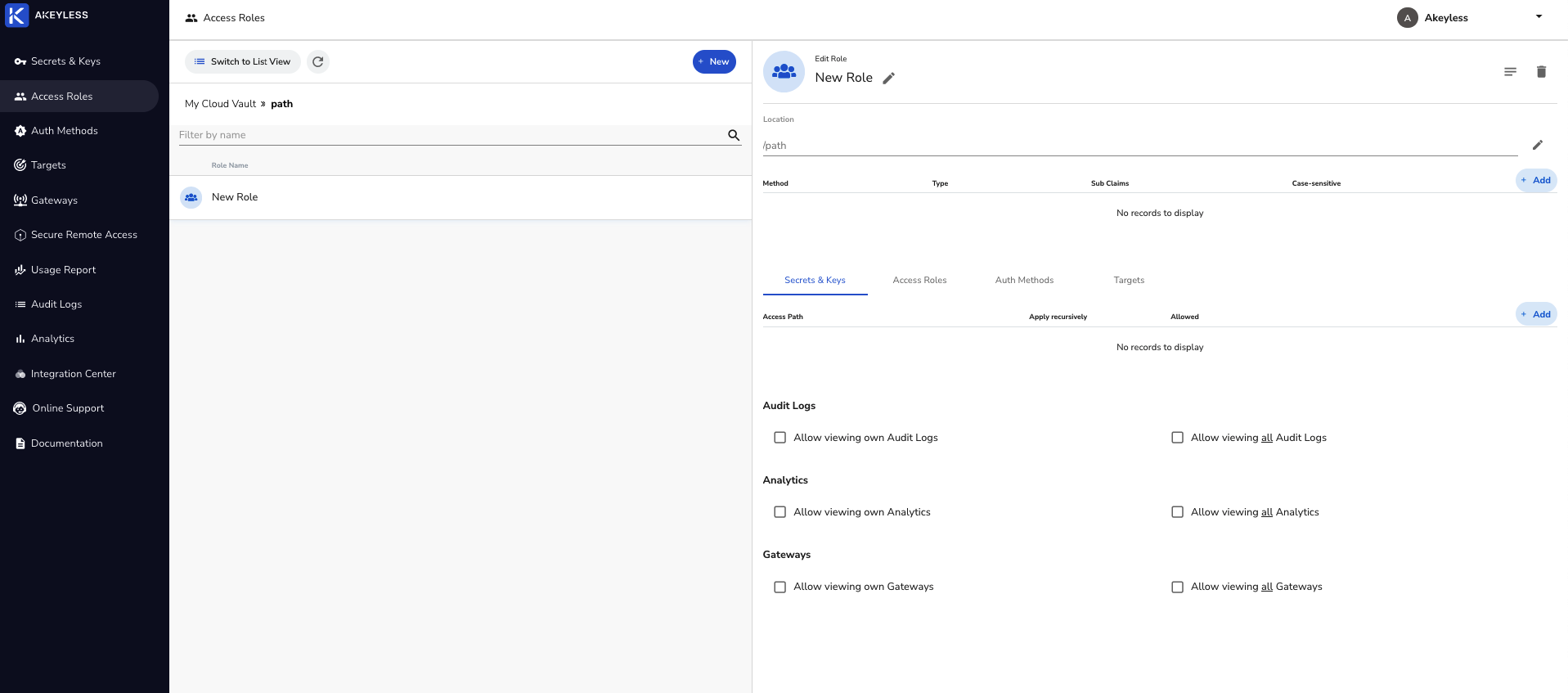
Task: Click the Method column header
Action: [775, 183]
